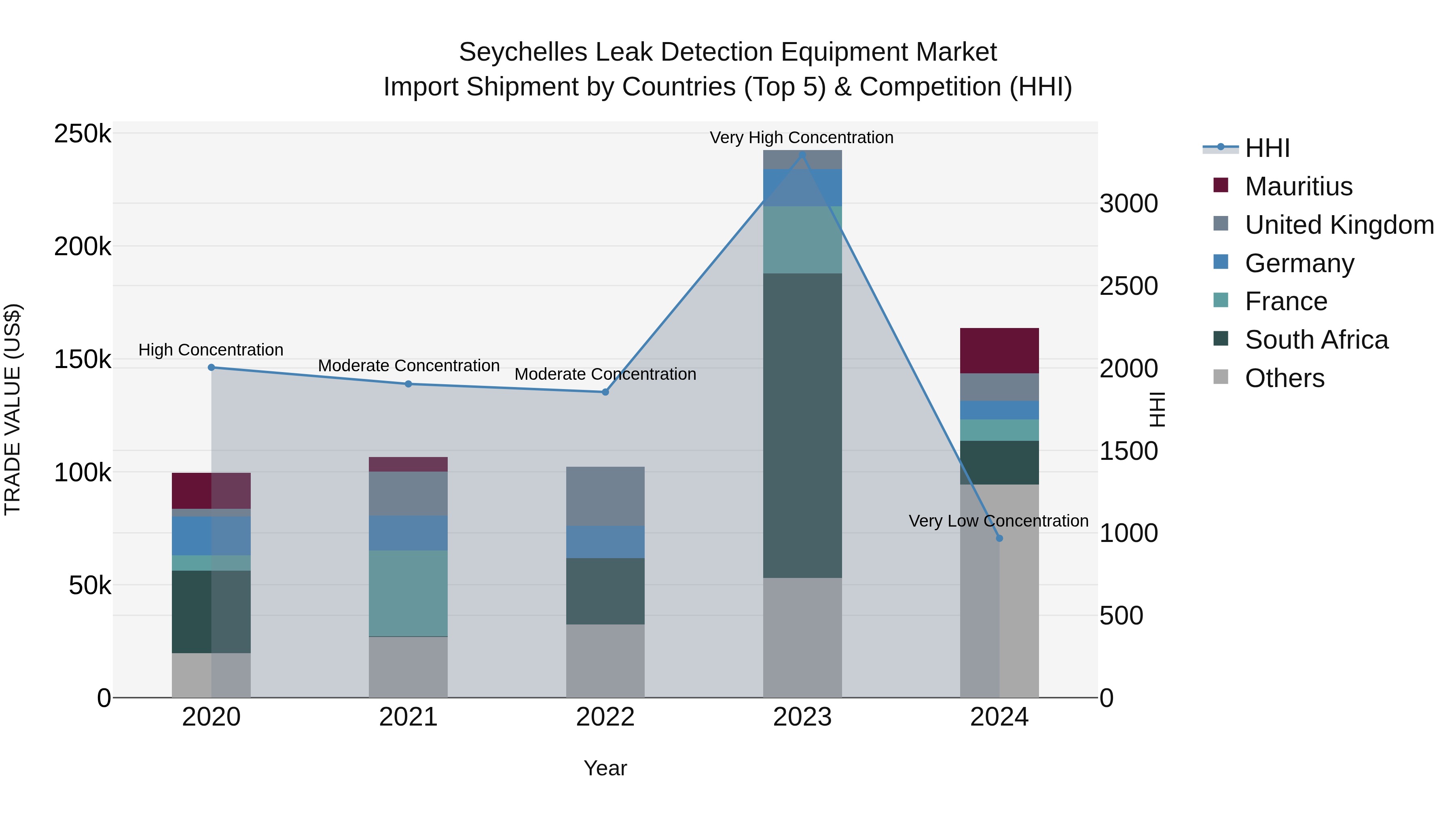This screenshot has height=819, width=1456.
Task: Click the 2020 France bar segment
Action: click(x=212, y=563)
